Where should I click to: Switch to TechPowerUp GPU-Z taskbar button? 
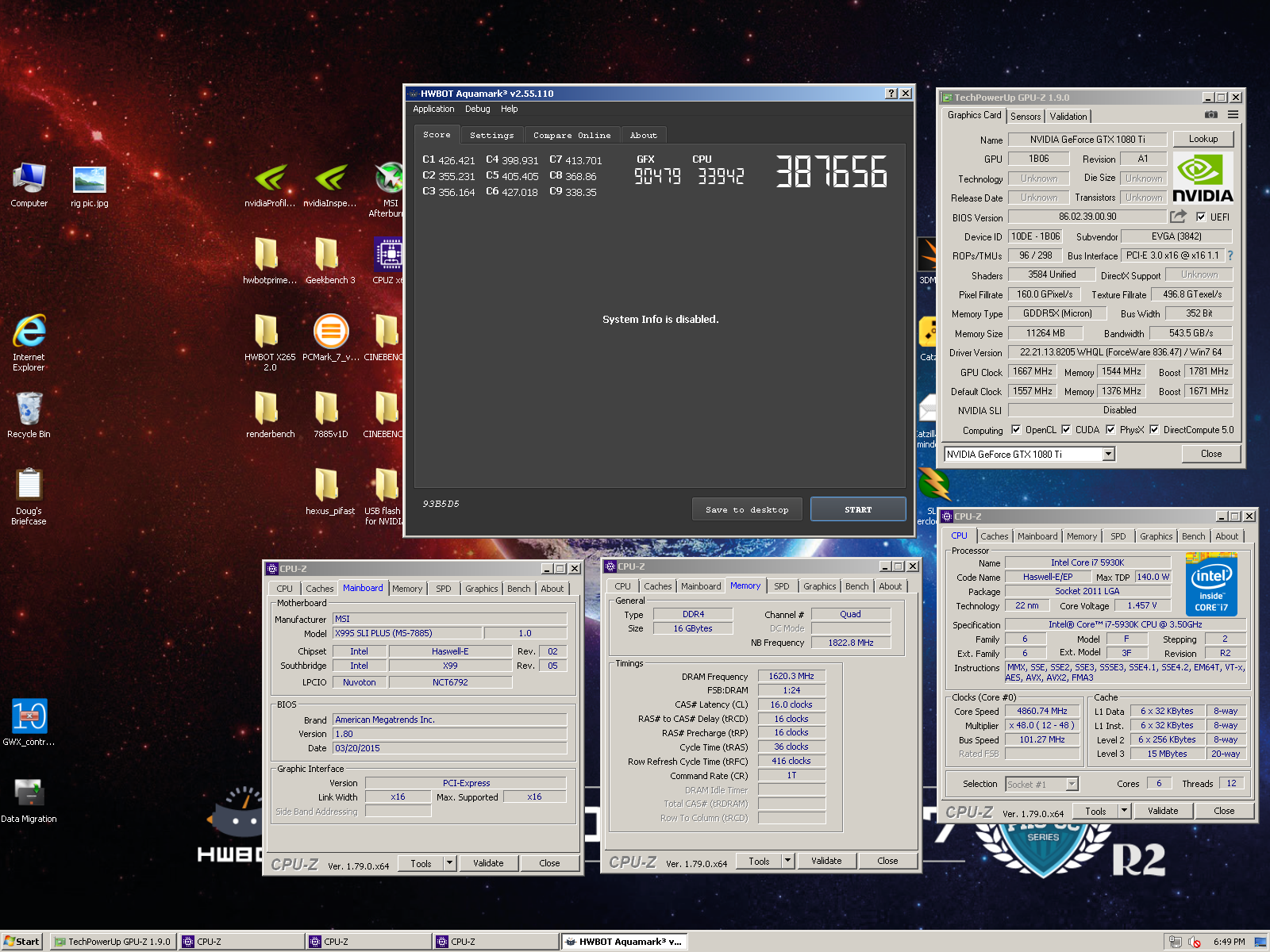pos(112,942)
